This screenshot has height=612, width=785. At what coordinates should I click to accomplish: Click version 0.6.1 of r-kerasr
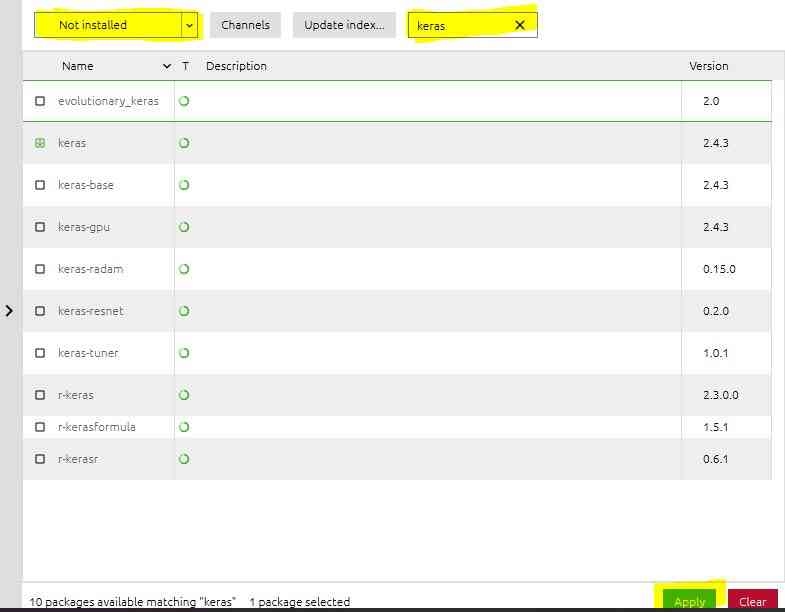[715, 459]
